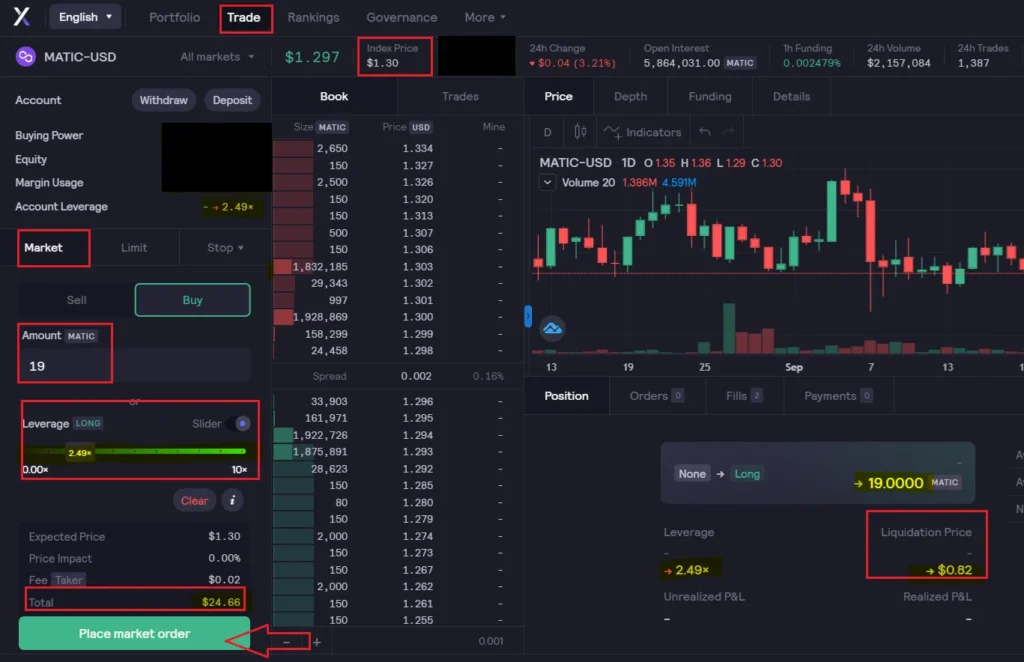The height and width of the screenshot is (662, 1024).
Task: Click the exchange X logo top left
Action: [x=22, y=16]
